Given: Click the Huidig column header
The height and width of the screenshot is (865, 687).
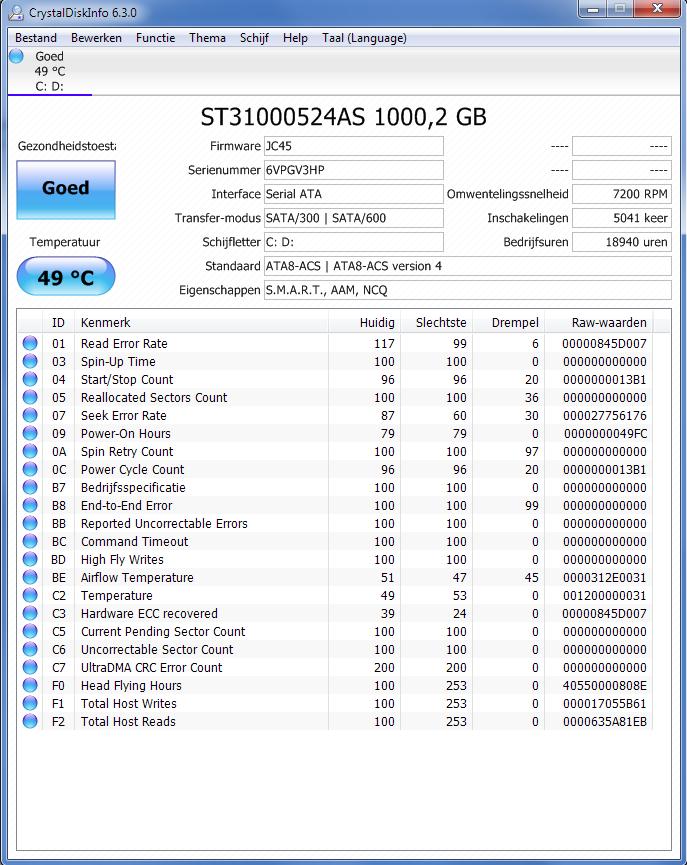Looking at the screenshot, I should pyautogui.click(x=365, y=322).
